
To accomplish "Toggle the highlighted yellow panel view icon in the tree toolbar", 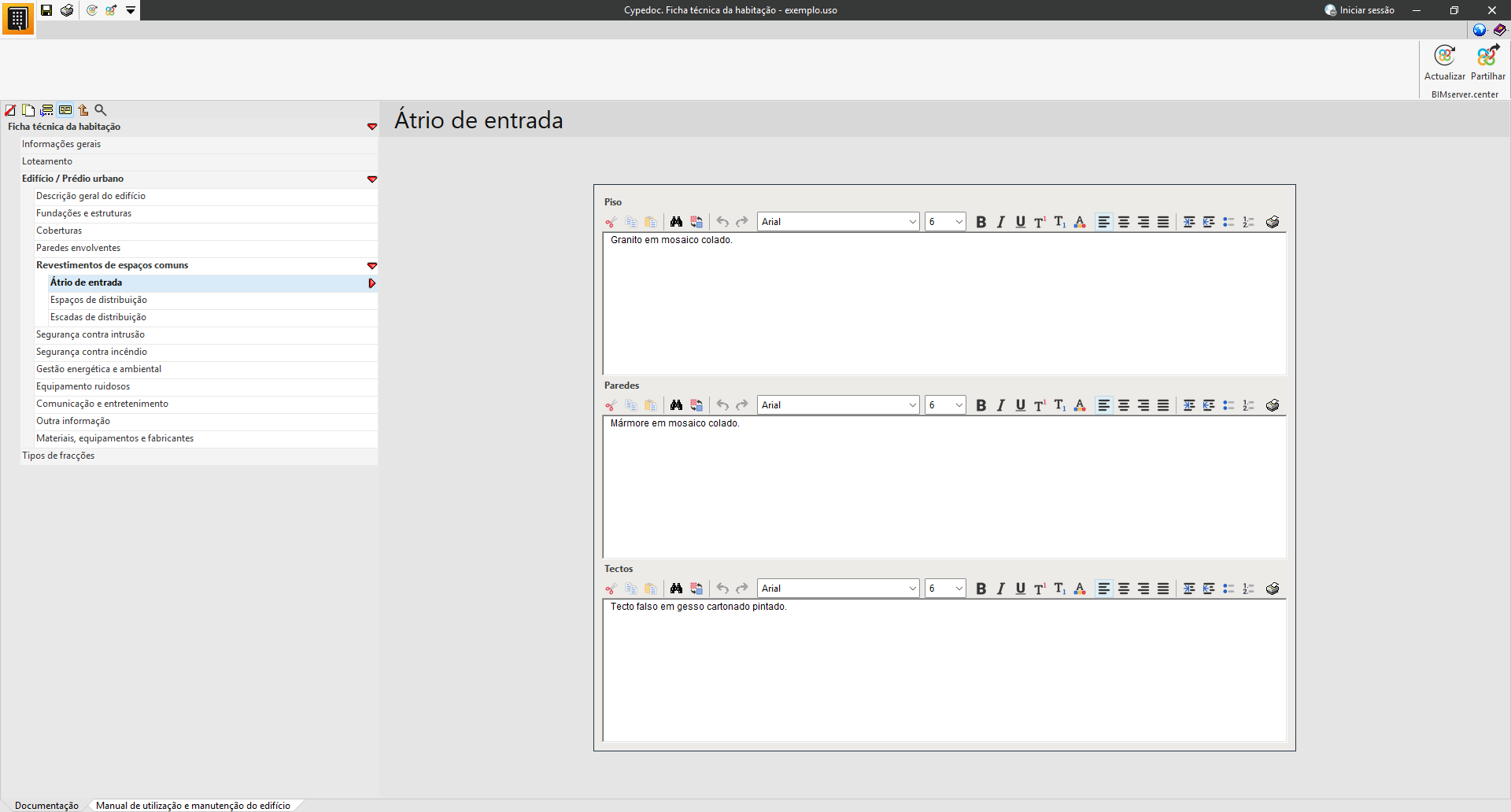I will click(x=65, y=110).
